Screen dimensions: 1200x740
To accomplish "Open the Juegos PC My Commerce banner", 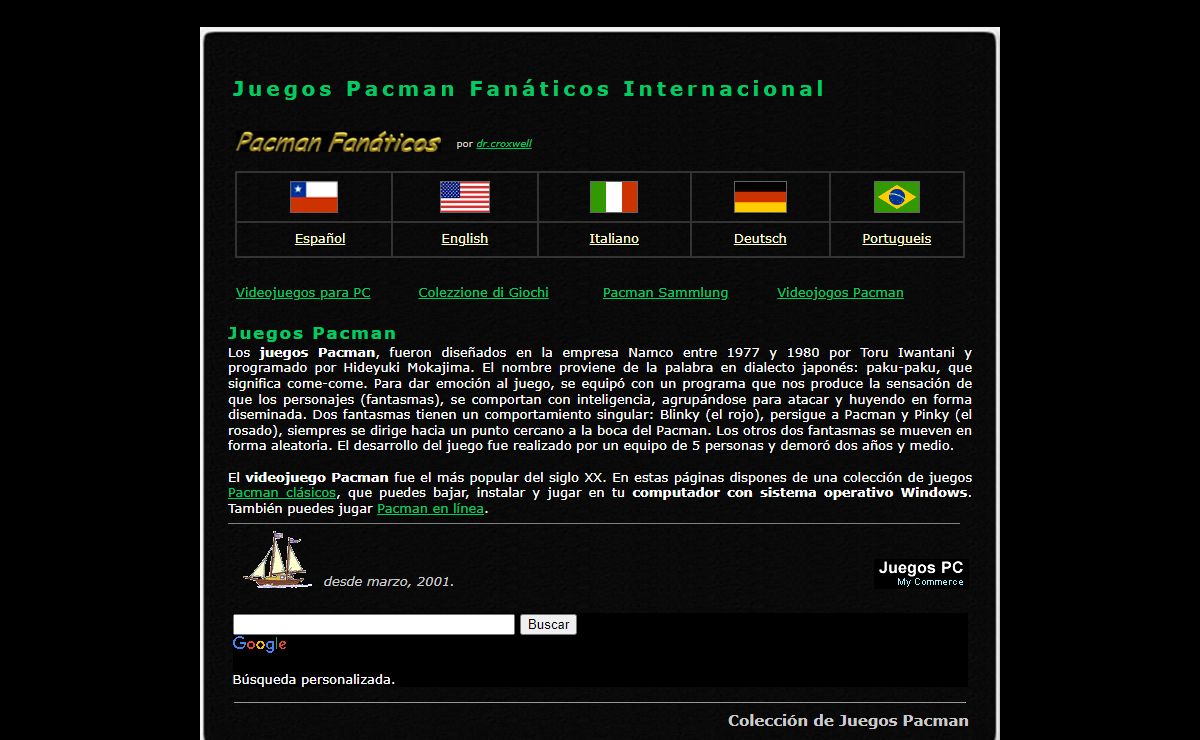I will tap(921, 573).
